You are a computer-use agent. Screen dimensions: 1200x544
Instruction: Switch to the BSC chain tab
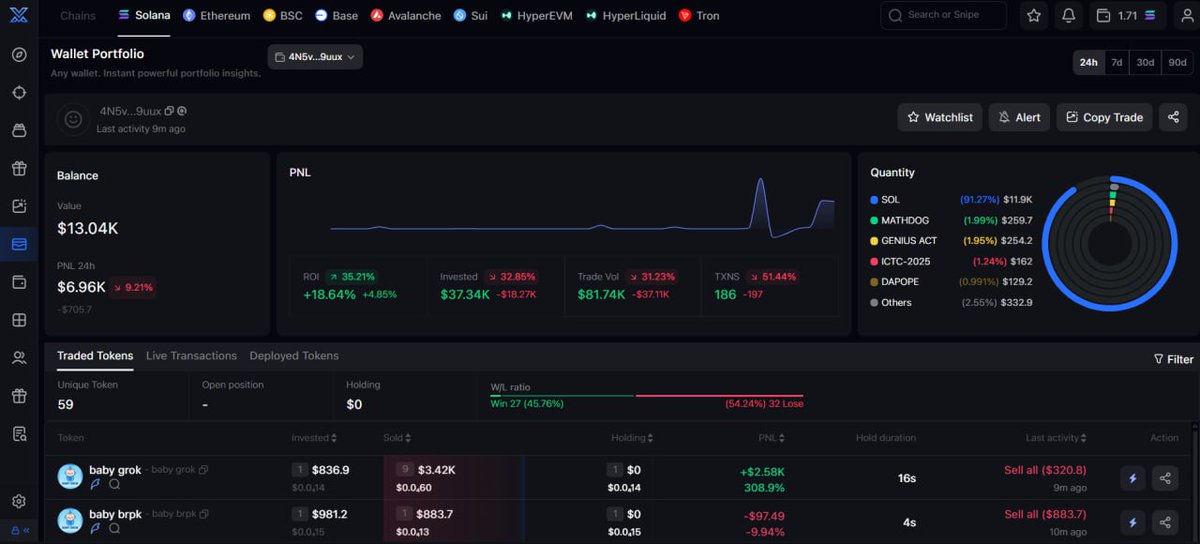(x=283, y=16)
